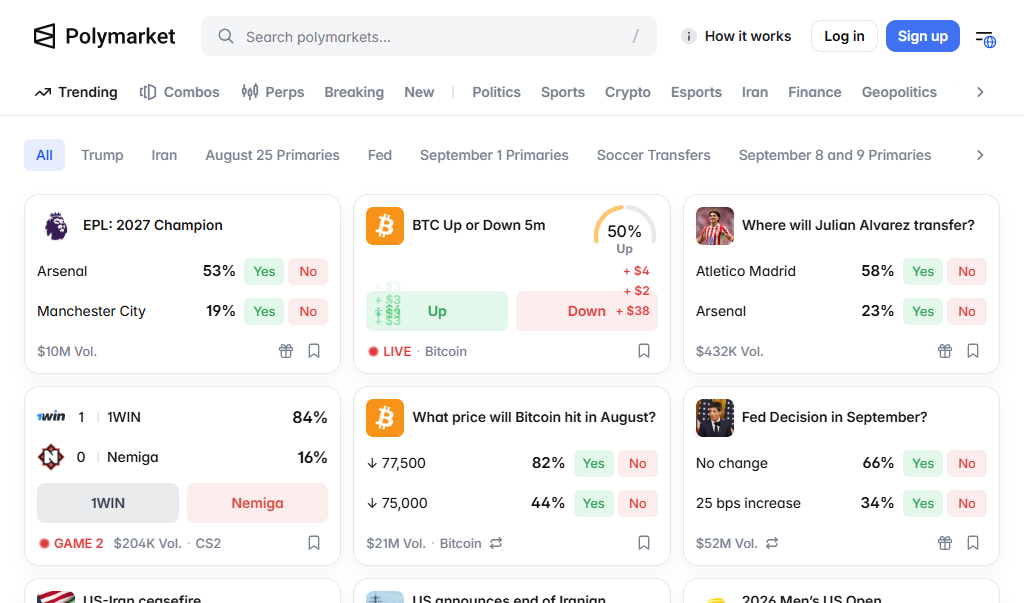Screen dimensions: 1024x603
Task: Click gift icon on Julian Alvarez transfer card
Action: pos(945,351)
